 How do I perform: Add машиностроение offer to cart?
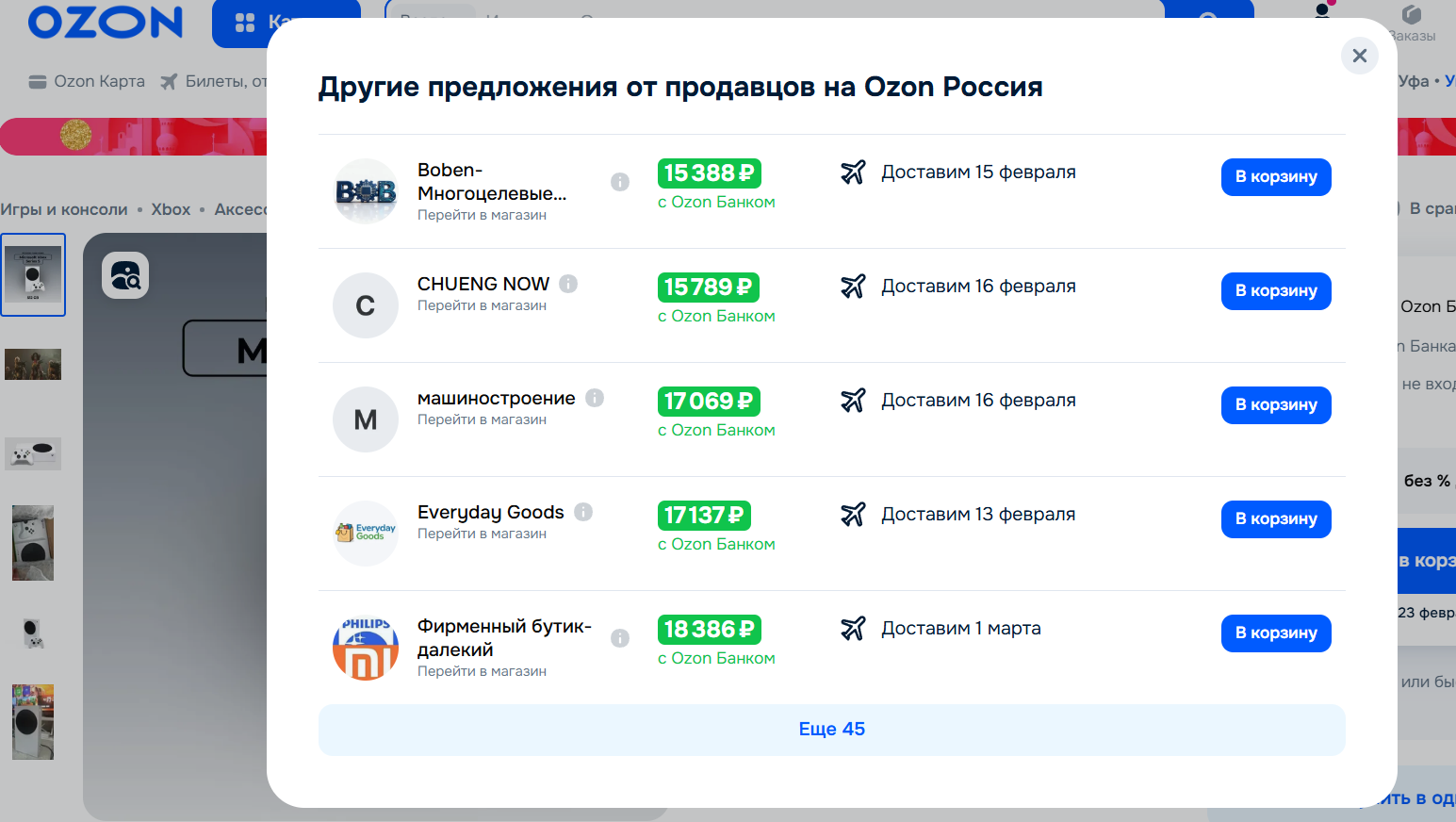point(1276,405)
